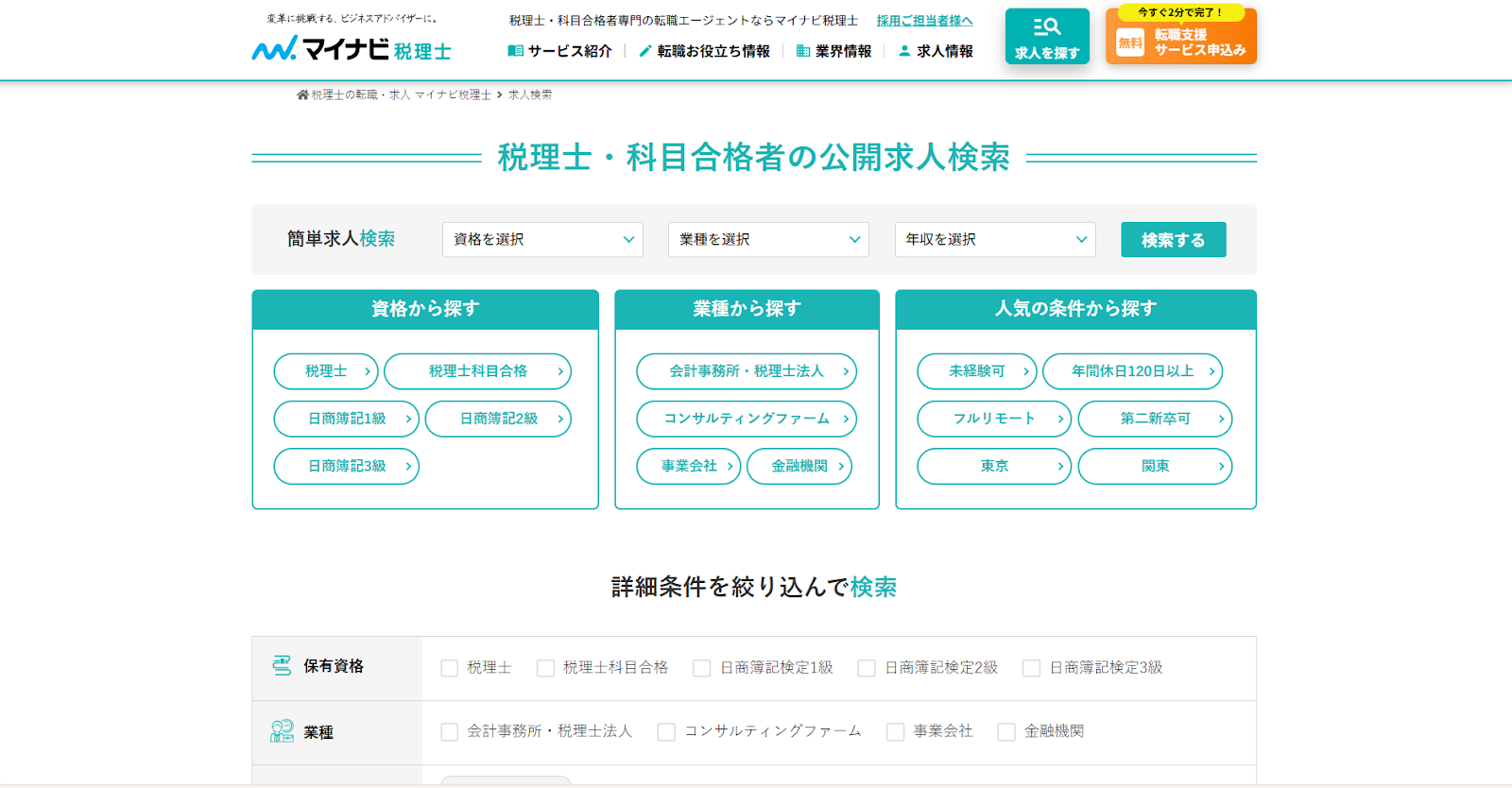Check the 税理士 checkbox under 保有資格
Image resolution: width=1512 pixels, height=788 pixels.
[x=450, y=668]
